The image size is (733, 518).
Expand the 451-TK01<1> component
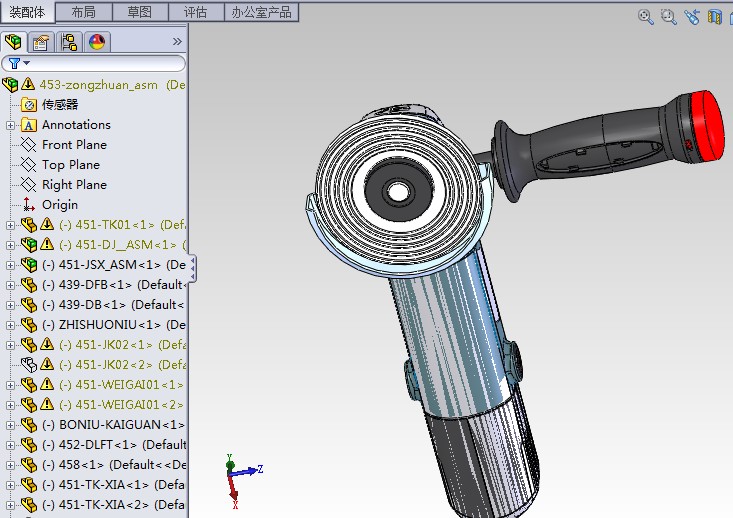click(10, 225)
